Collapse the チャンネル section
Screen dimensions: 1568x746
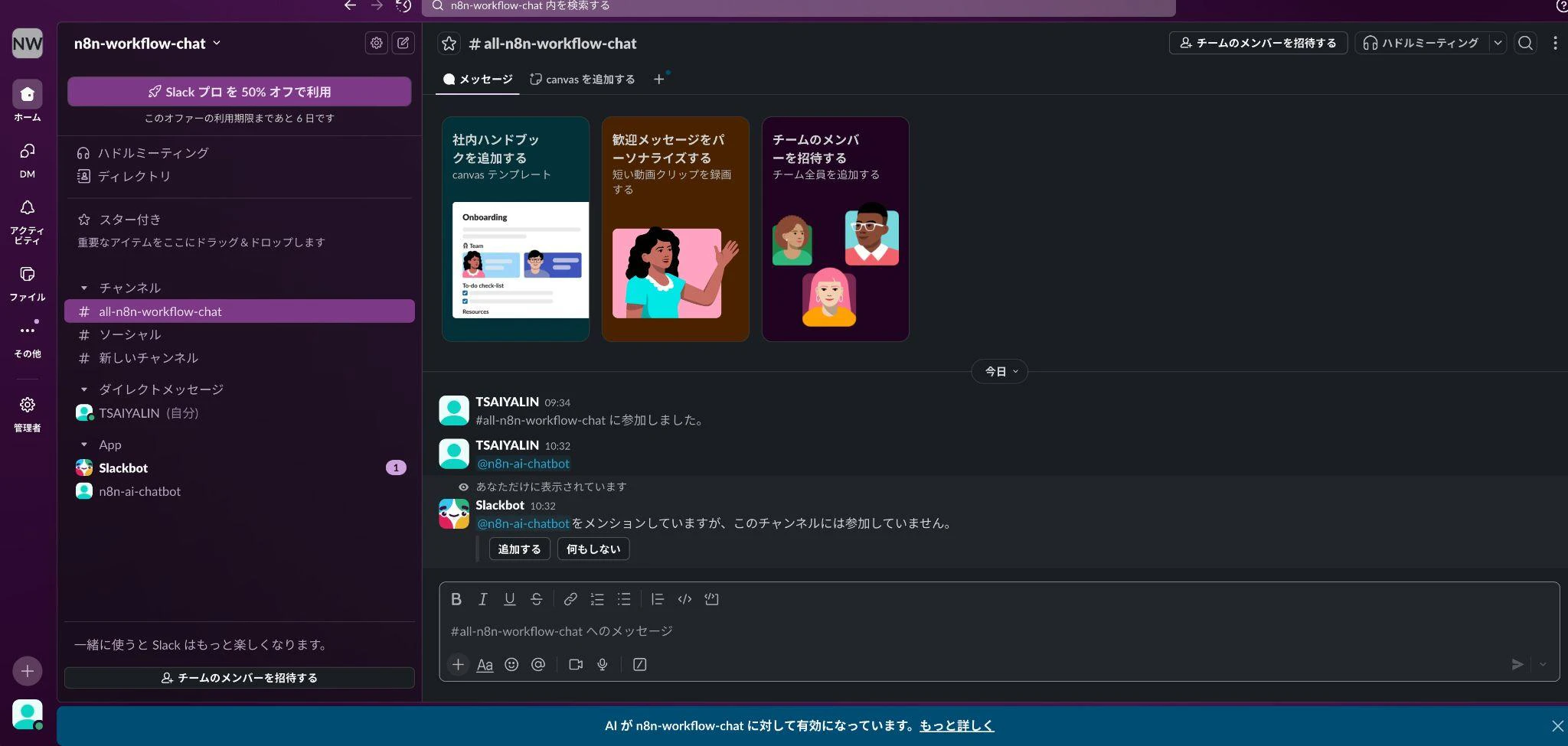84,288
